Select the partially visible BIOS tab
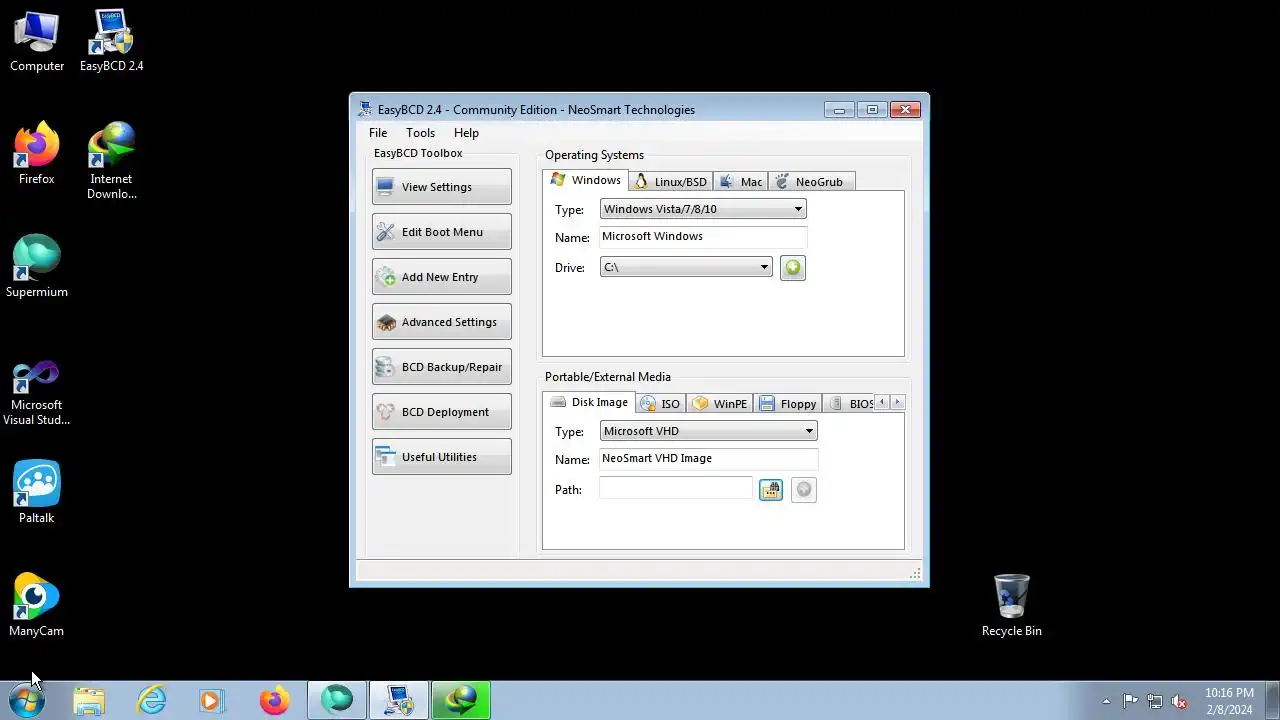The image size is (1280, 720). click(849, 404)
